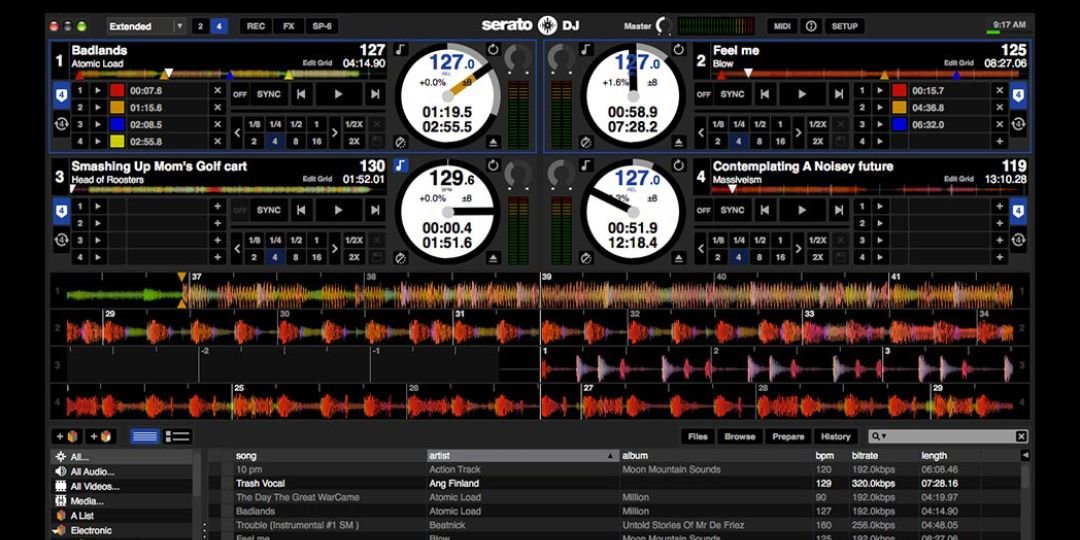Image resolution: width=1080 pixels, height=540 pixels.
Task: Eject track from deck 4
Action: click(678, 258)
